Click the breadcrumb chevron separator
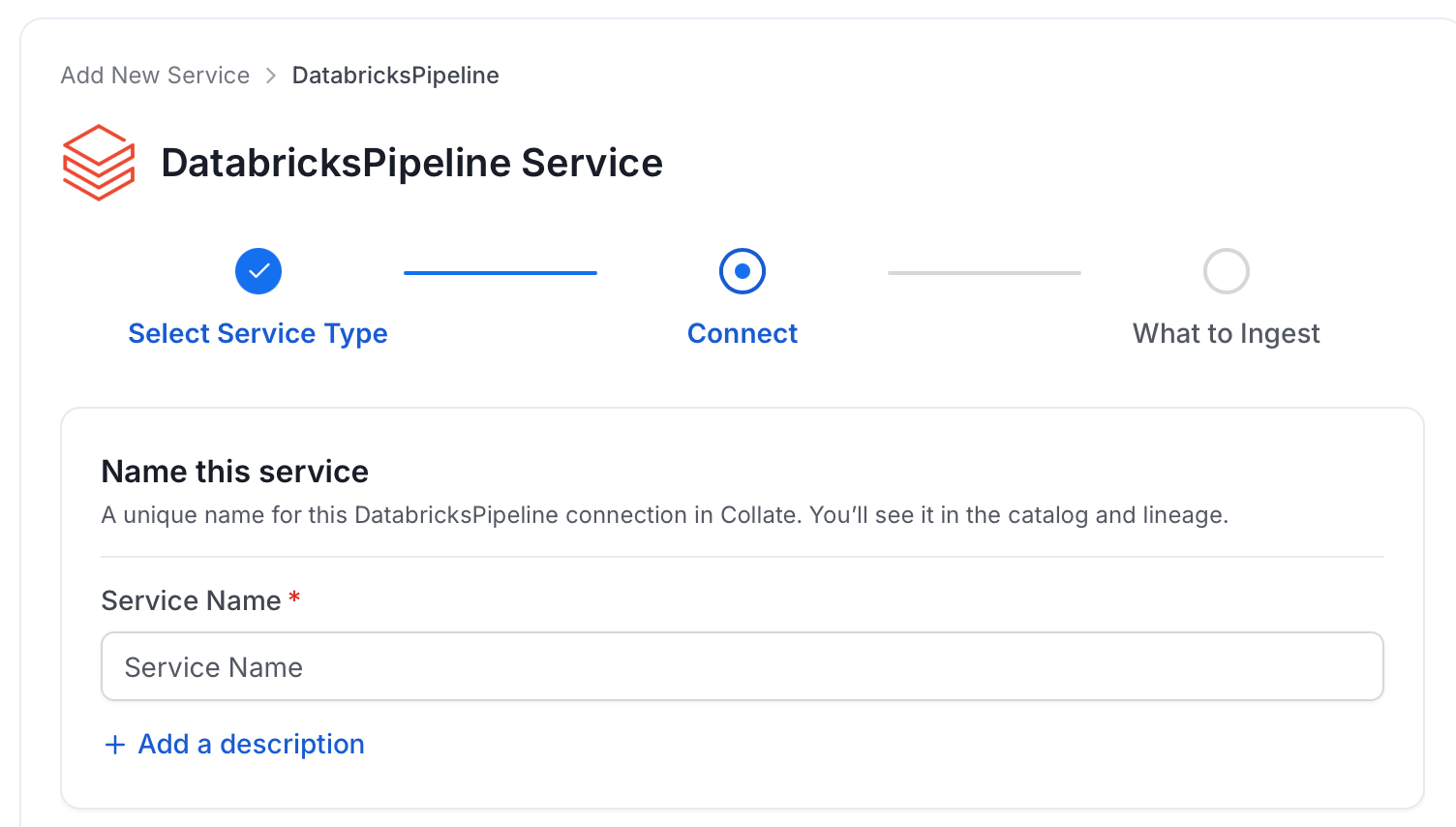 pyautogui.click(x=271, y=76)
